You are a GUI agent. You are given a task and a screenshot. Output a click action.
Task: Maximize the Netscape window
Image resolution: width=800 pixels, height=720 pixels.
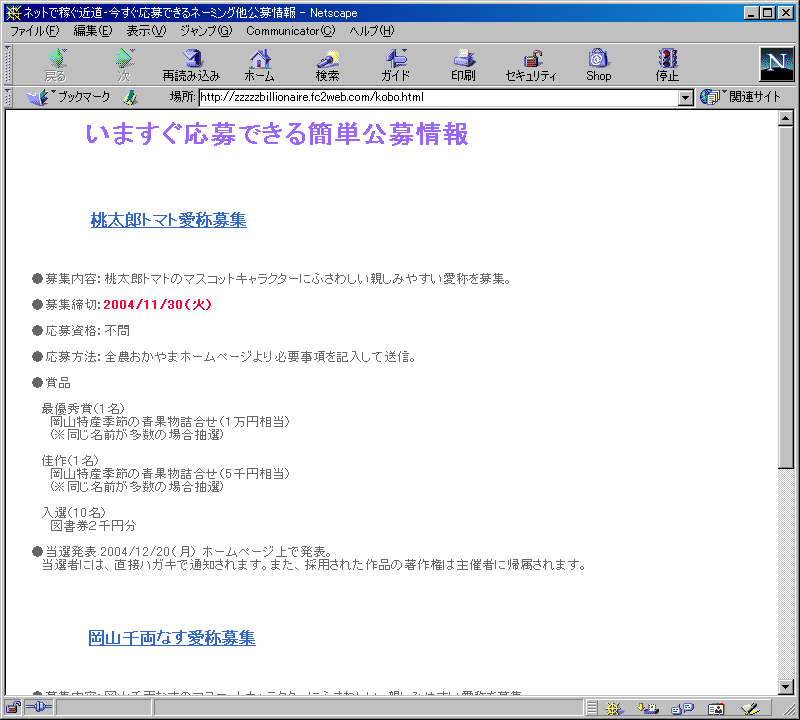tap(767, 13)
